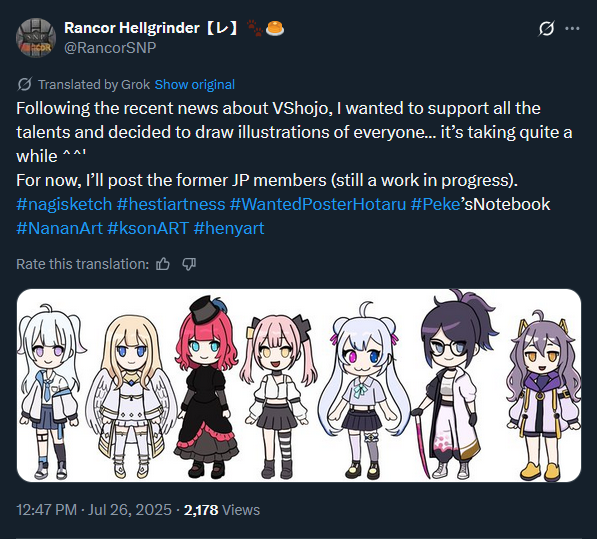Open the #ksonART hashtag

(x=148, y=228)
